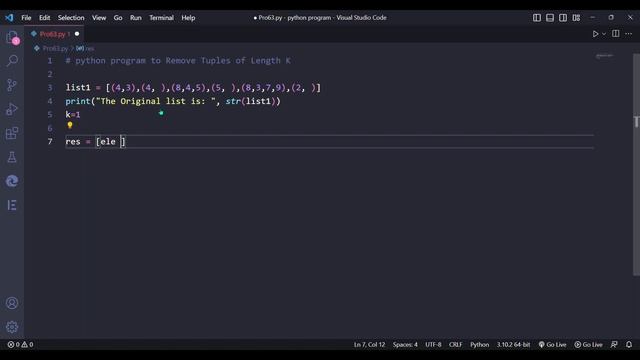Click the editor vertical scrollbar
This screenshot has width=640, height=360.
(x=636, y=163)
